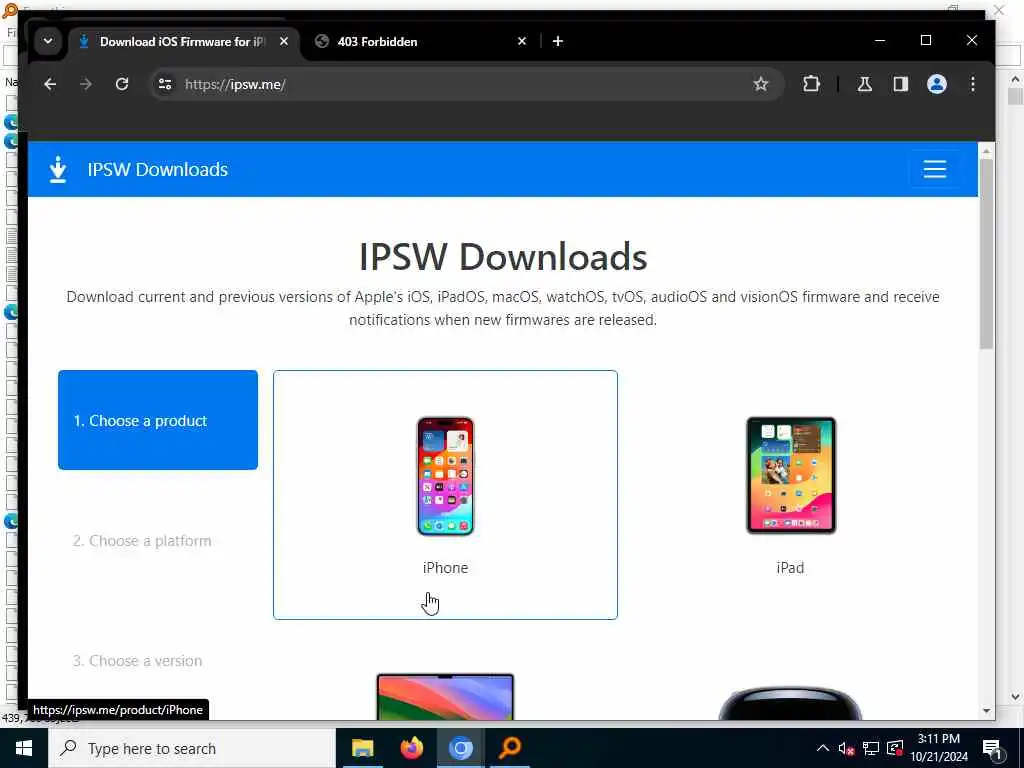Open File Explorer from the taskbar
1024x768 pixels.
(x=362, y=748)
